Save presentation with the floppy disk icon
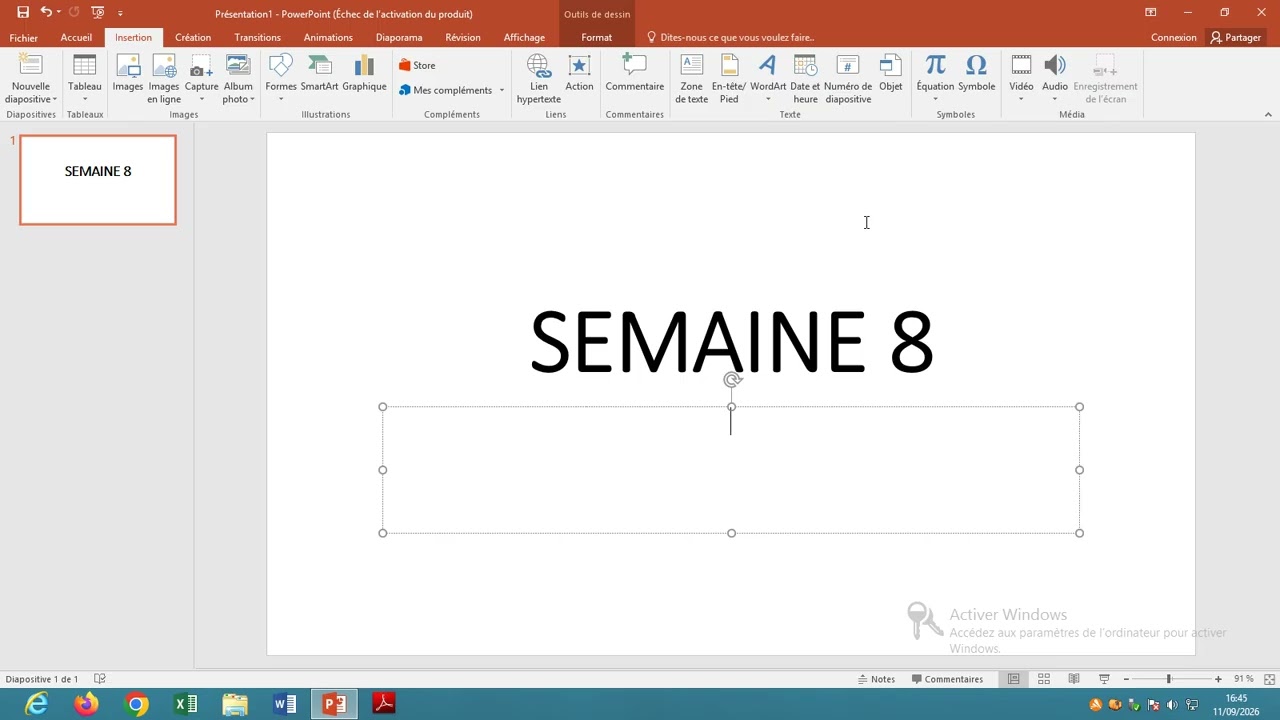This screenshot has width=1280, height=720. click(23, 13)
